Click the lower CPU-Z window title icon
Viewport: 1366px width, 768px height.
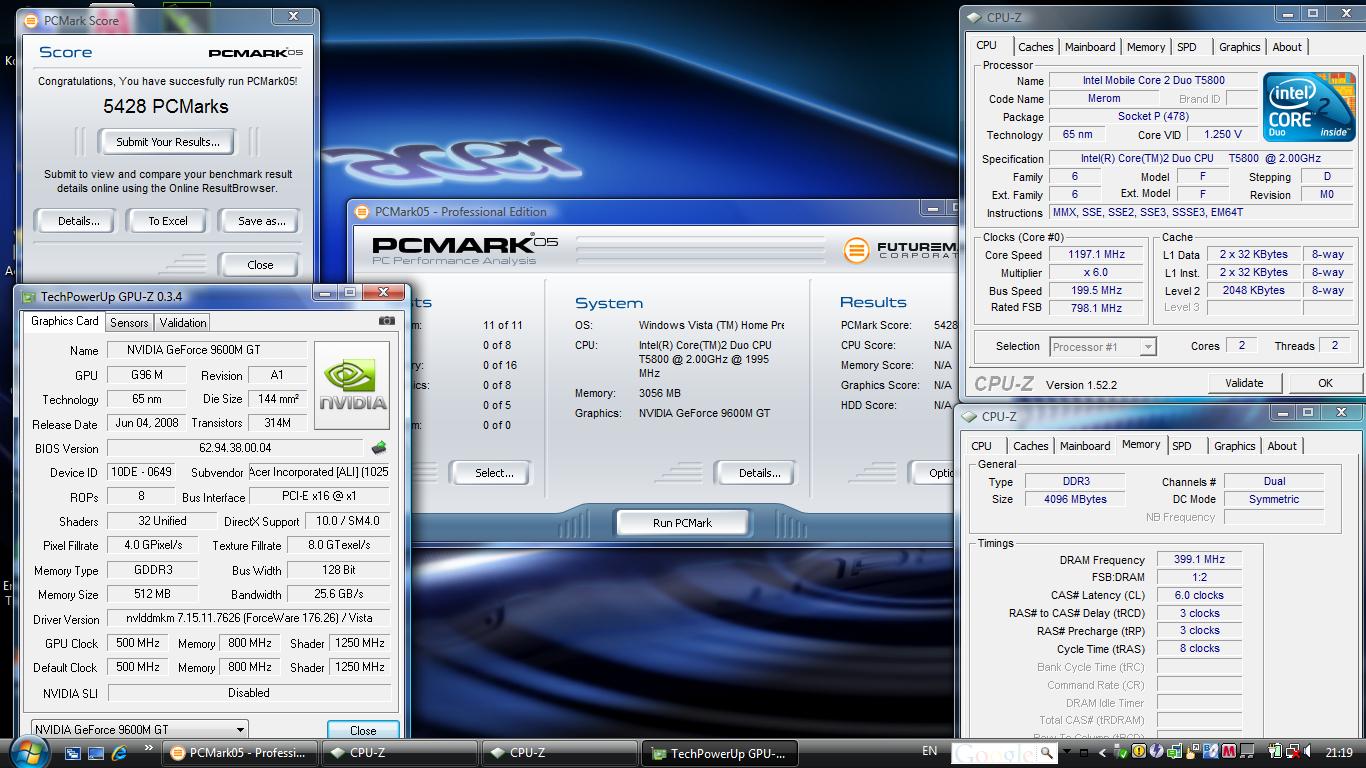click(x=970, y=417)
